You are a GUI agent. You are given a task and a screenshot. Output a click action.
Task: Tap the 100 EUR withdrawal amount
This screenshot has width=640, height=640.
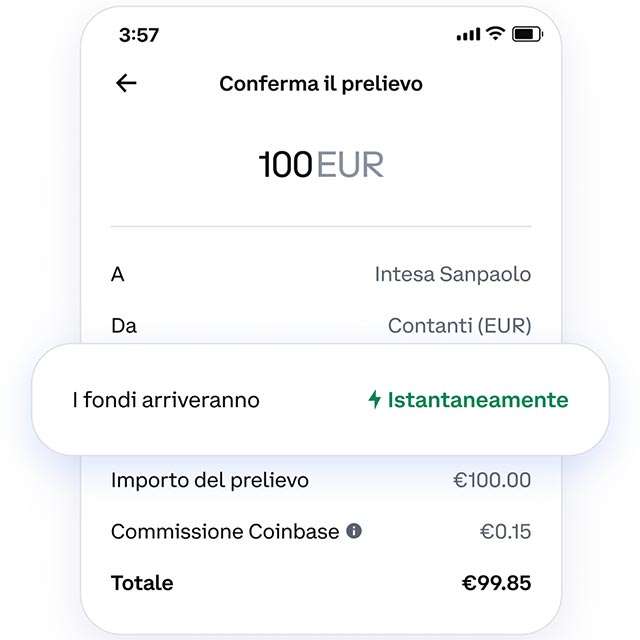[321, 165]
